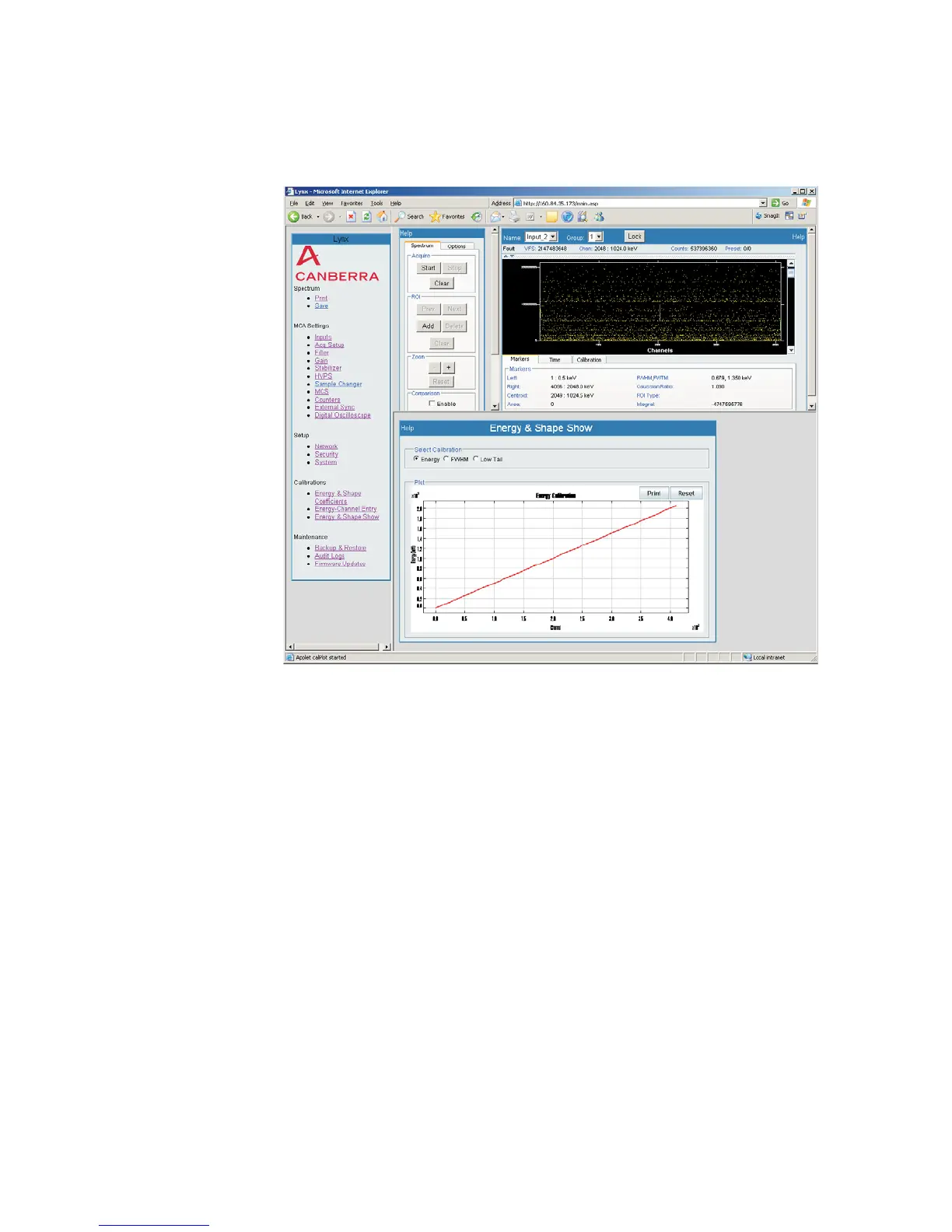The image size is (952, 1232).
Task: Open the Backup & Restore link
Action: pos(340,548)
